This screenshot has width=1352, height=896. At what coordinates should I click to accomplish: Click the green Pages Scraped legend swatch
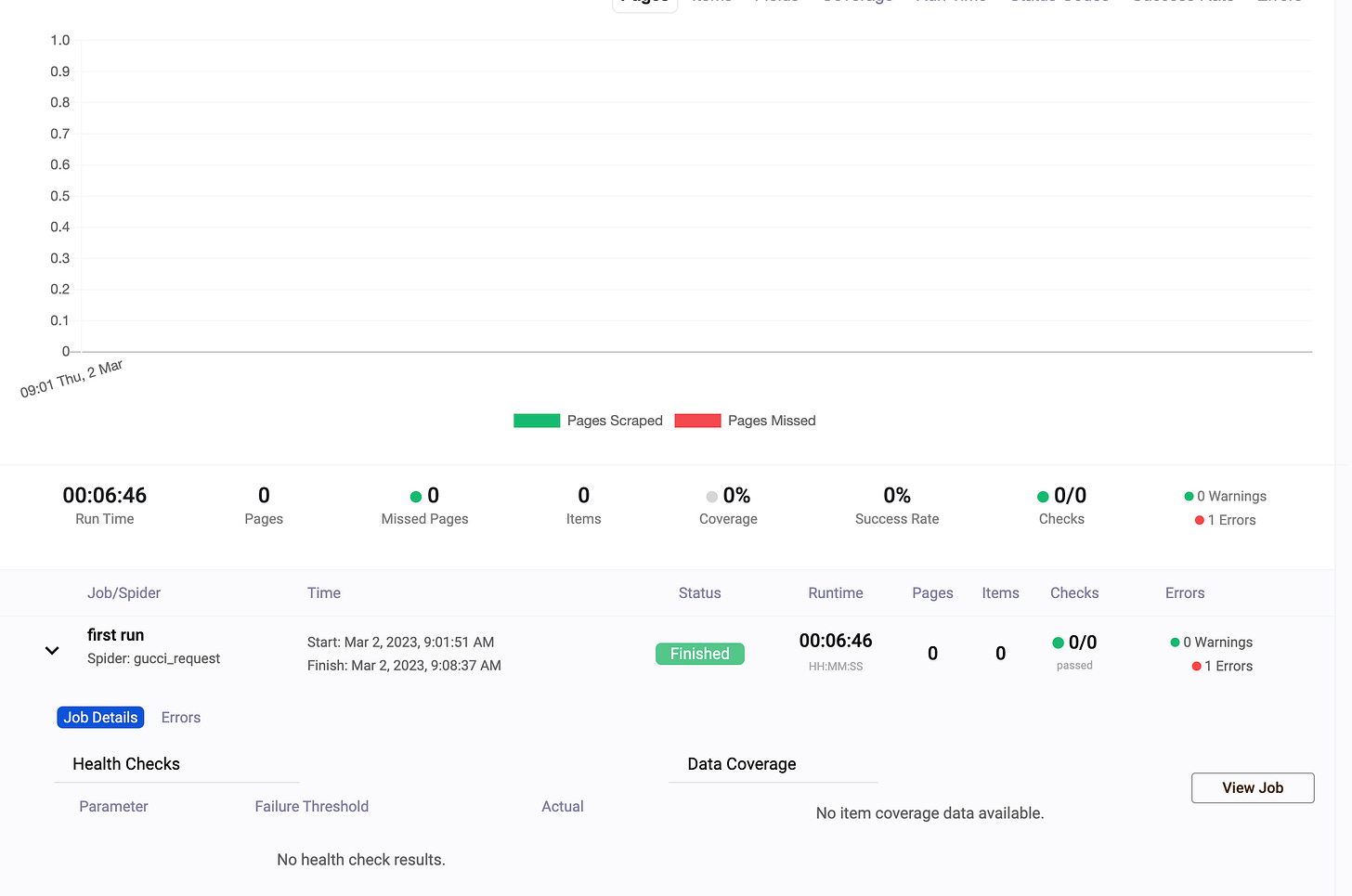point(537,420)
